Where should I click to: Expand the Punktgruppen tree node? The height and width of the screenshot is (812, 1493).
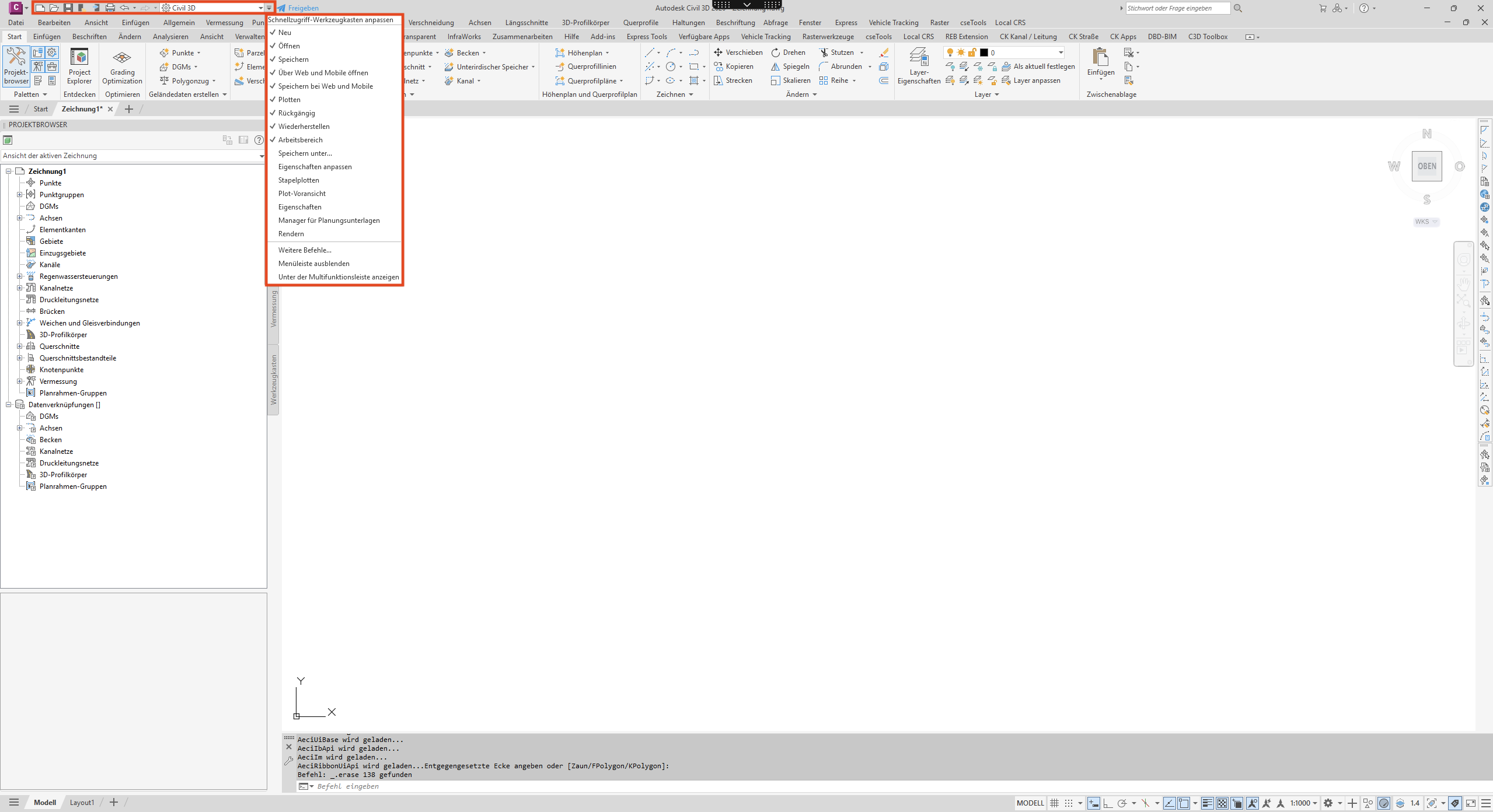[19, 195]
